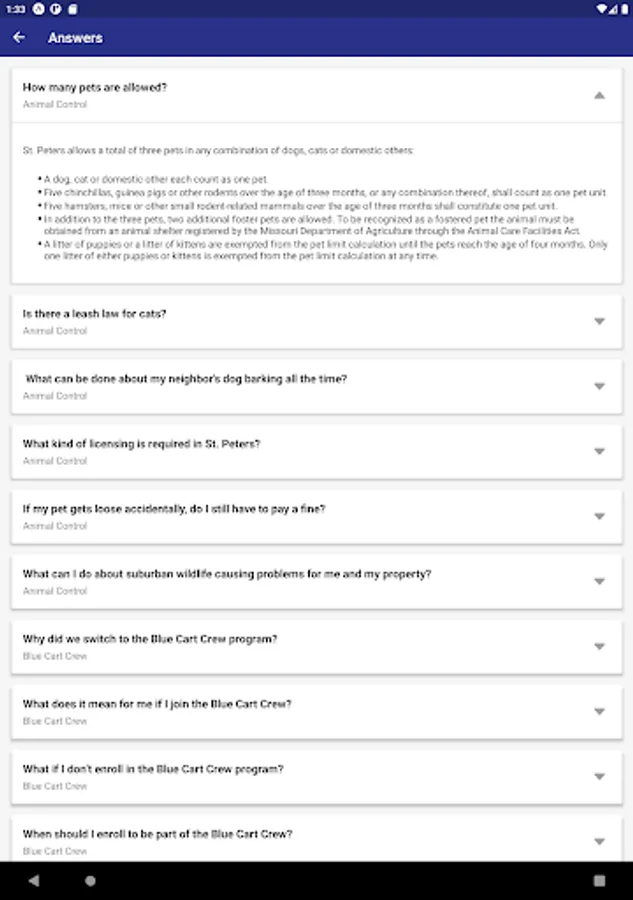Expand the leash law for cats question
This screenshot has width=633, height=900.
tap(599, 321)
